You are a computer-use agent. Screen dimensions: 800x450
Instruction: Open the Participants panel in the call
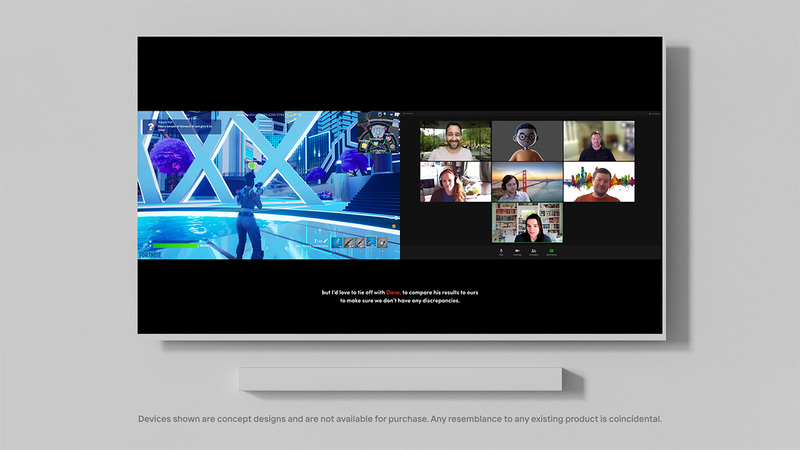(534, 252)
